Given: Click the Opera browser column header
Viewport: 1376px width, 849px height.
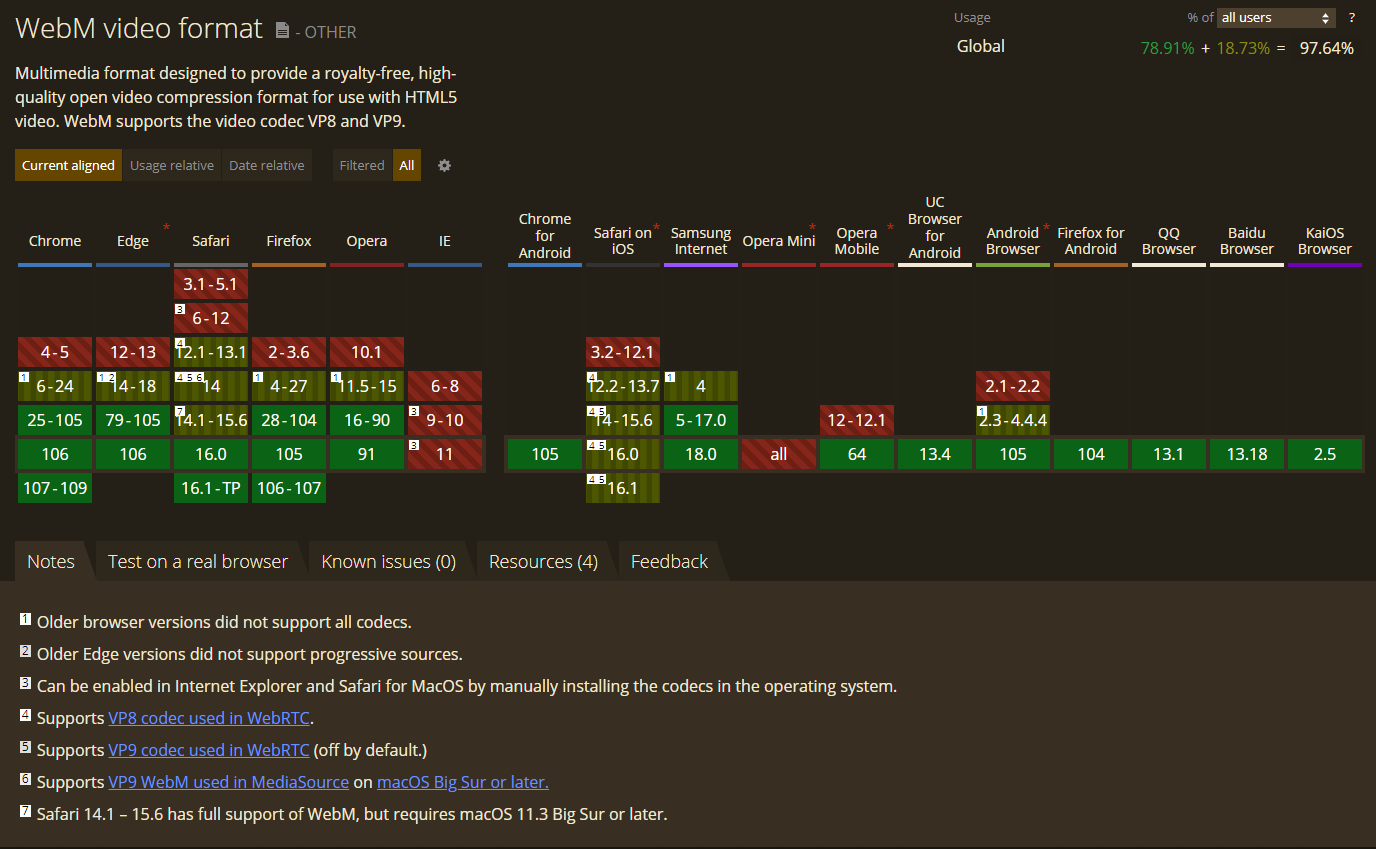Looking at the screenshot, I should (x=367, y=241).
